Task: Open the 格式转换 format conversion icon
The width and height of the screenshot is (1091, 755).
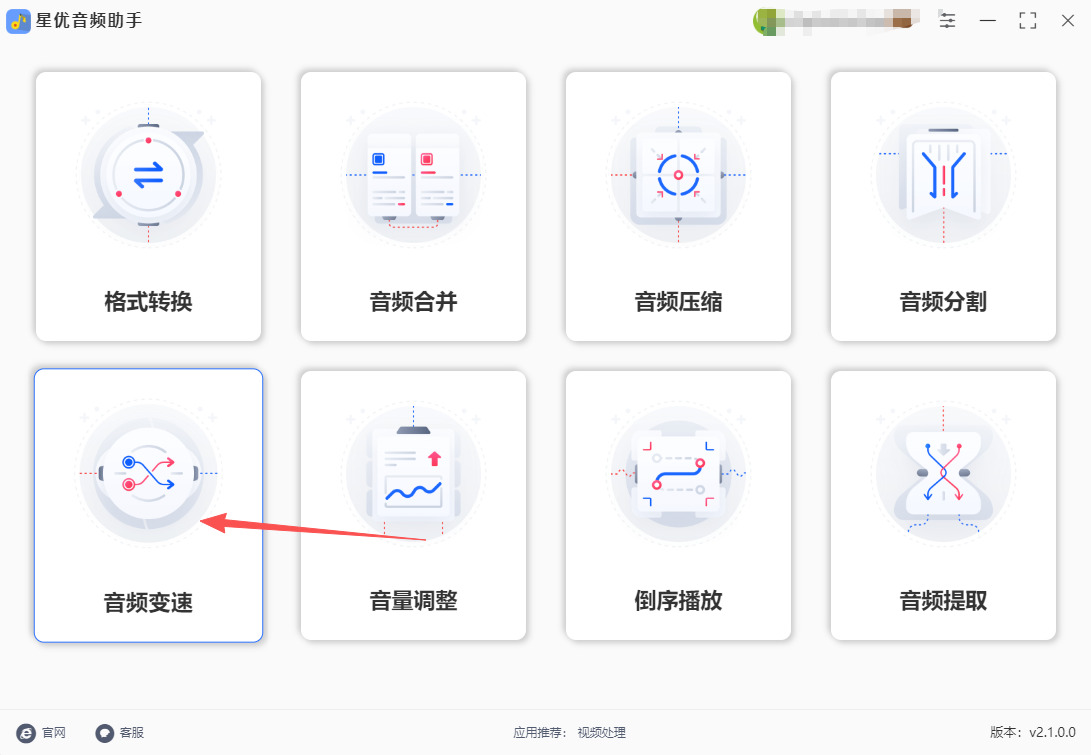Action: pyautogui.click(x=148, y=174)
